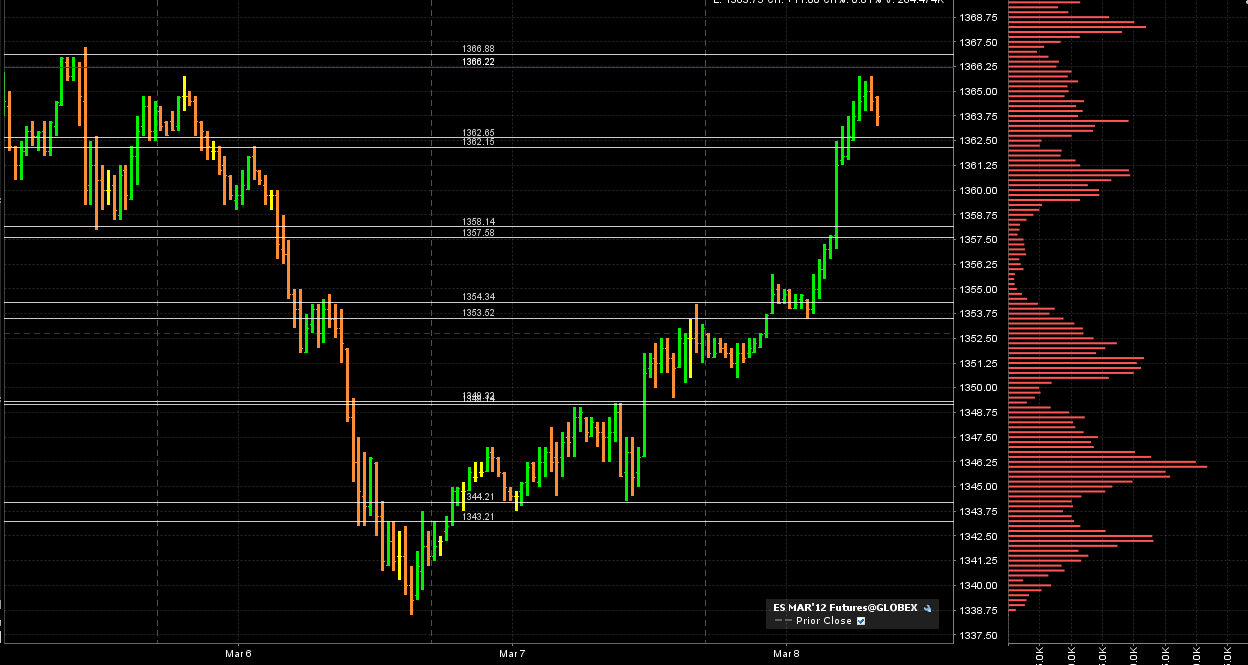Screen dimensions: 1248x665
Task: Click the 1345.00 price axis label
Action: pos(978,487)
